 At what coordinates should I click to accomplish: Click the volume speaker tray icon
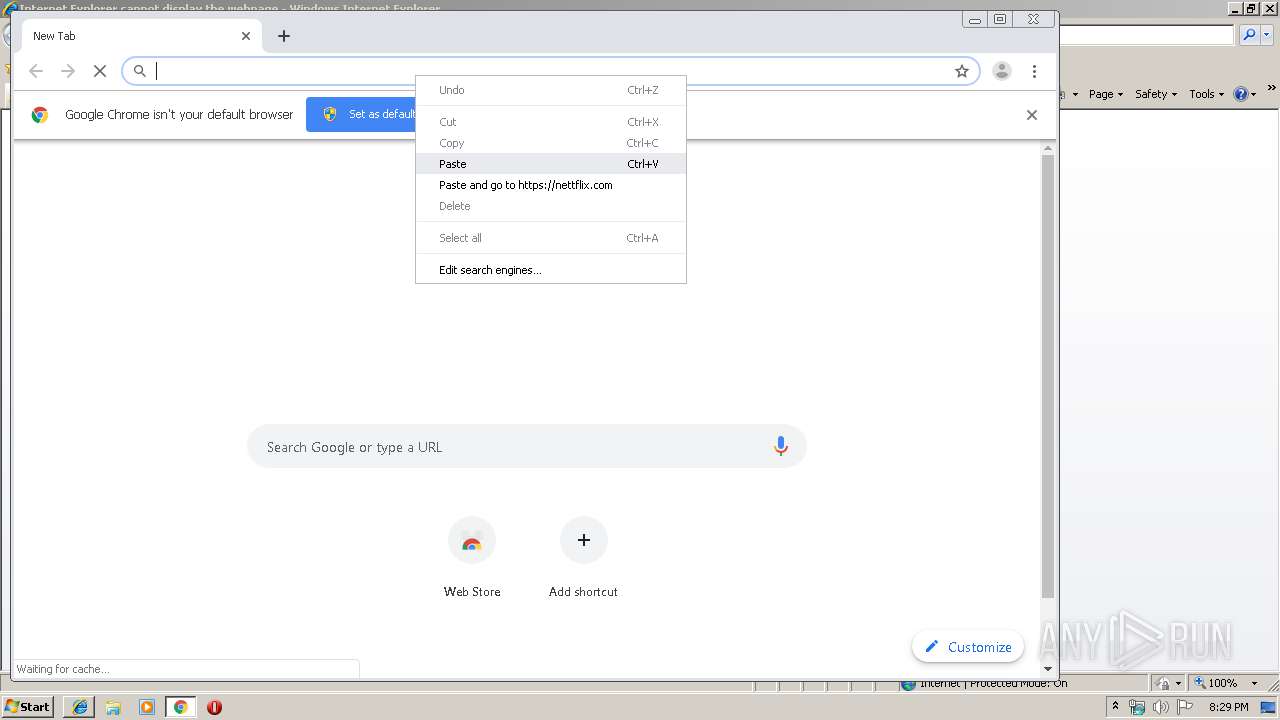[1161, 707]
